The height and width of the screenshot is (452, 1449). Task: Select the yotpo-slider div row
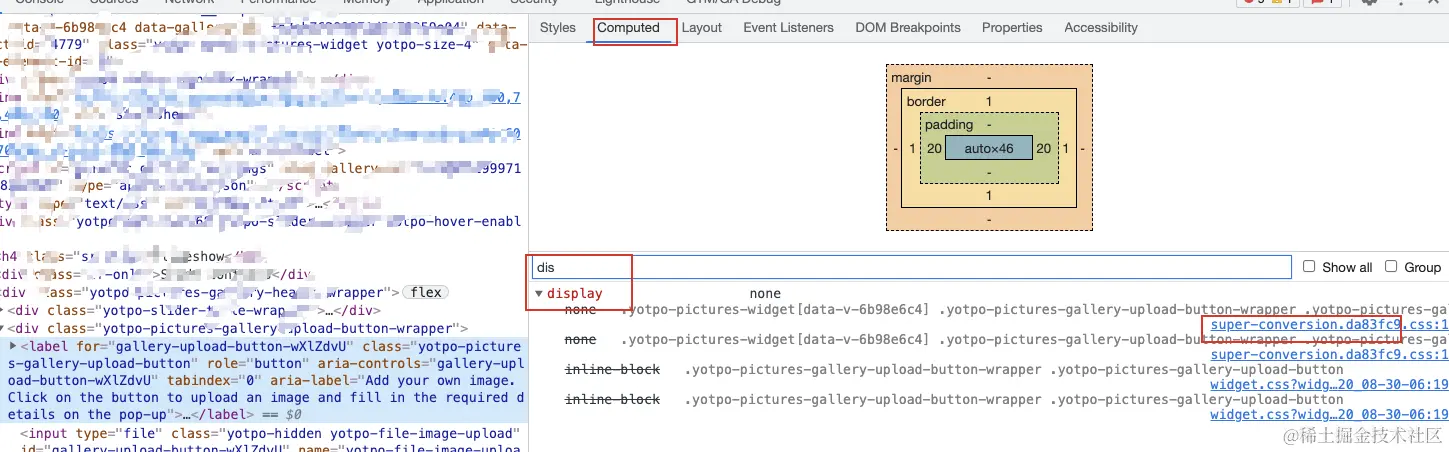pyautogui.click(x=264, y=310)
